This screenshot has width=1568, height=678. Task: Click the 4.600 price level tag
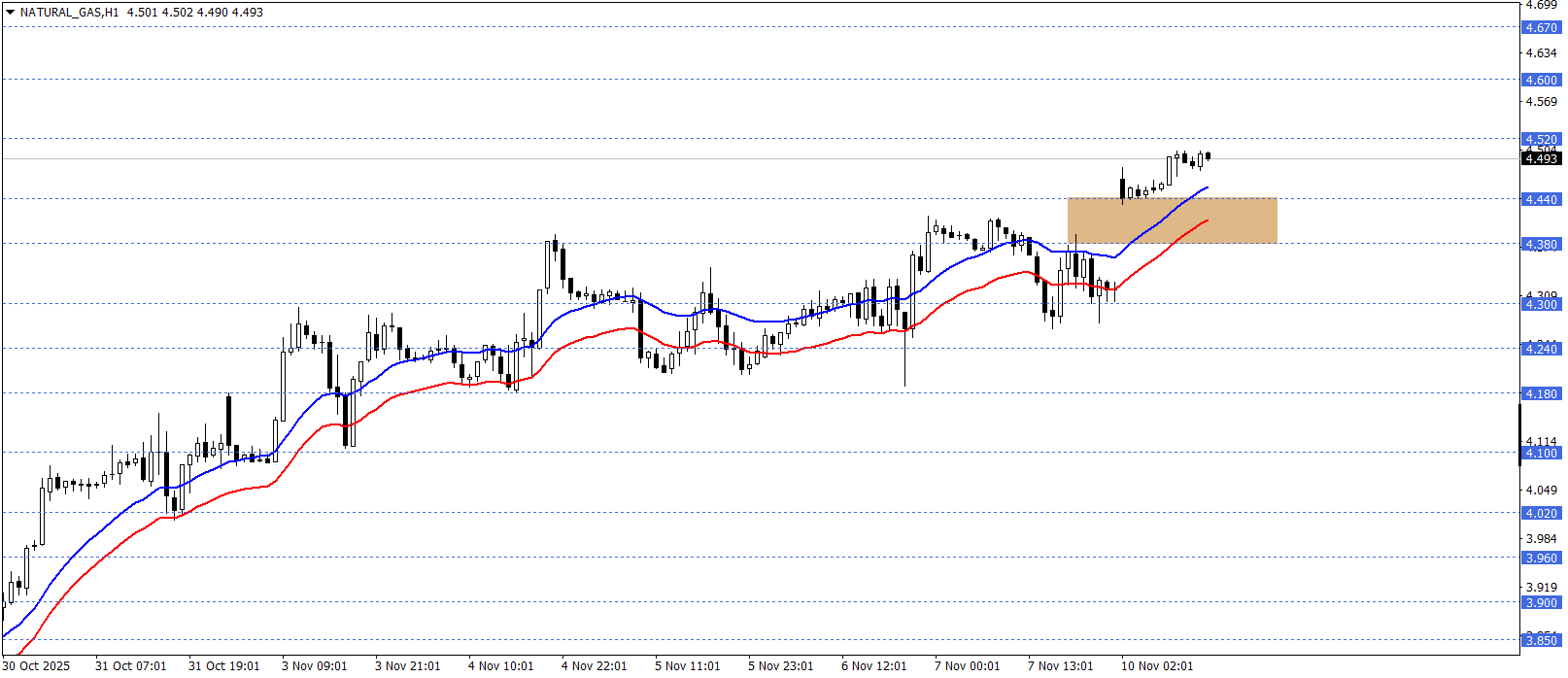pos(1540,81)
